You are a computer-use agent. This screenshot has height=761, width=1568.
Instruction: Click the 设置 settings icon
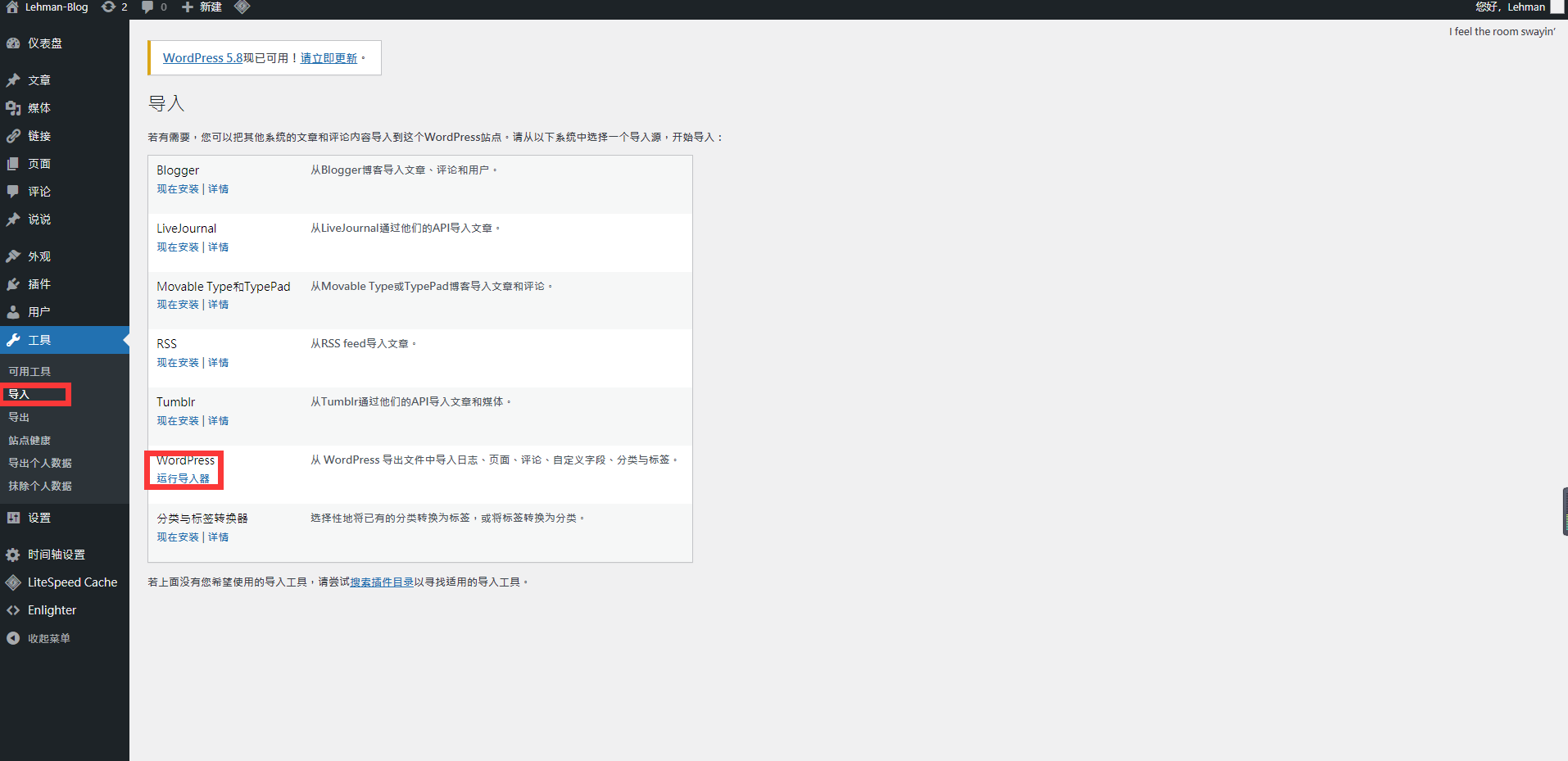(x=13, y=518)
